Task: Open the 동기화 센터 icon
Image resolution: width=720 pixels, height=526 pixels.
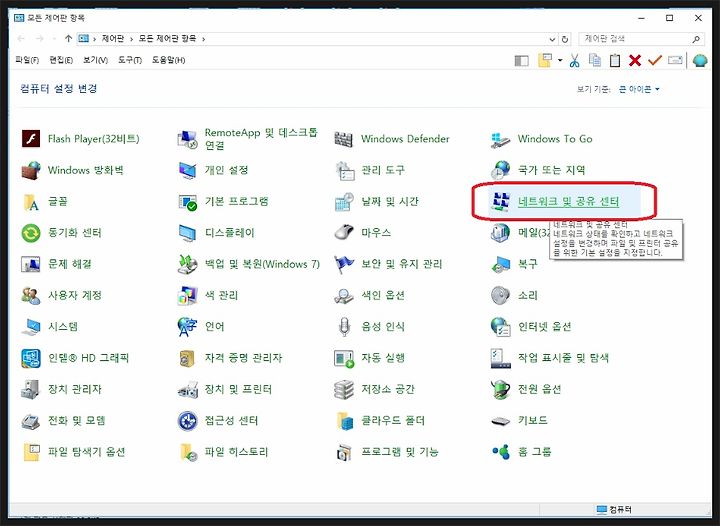Action: 31,233
